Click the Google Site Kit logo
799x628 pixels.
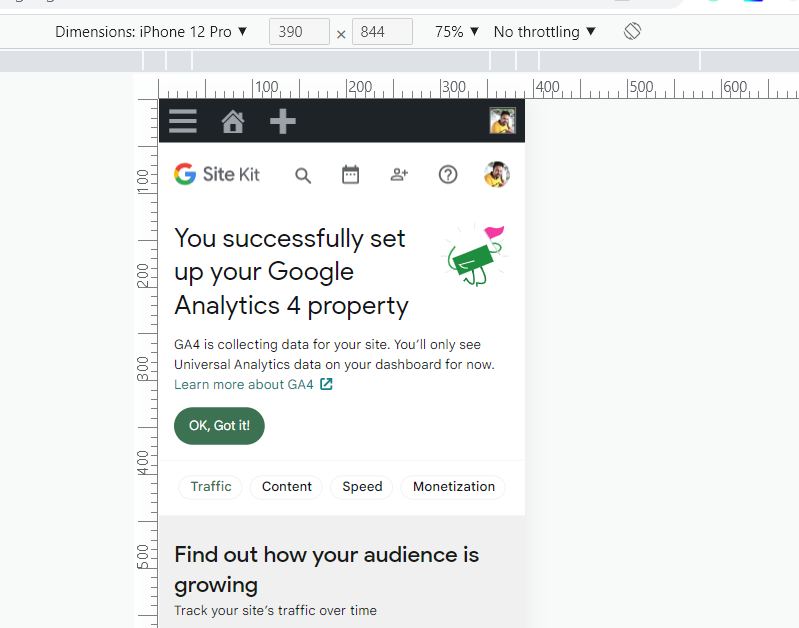point(217,174)
